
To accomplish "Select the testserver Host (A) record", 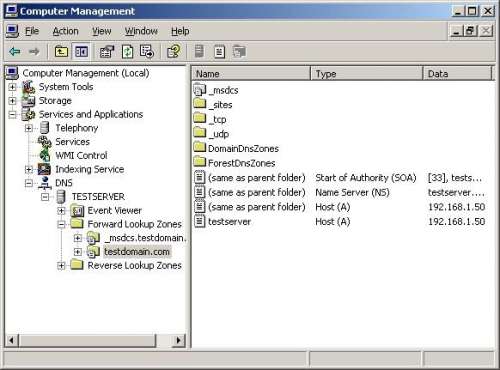I will point(339,222).
